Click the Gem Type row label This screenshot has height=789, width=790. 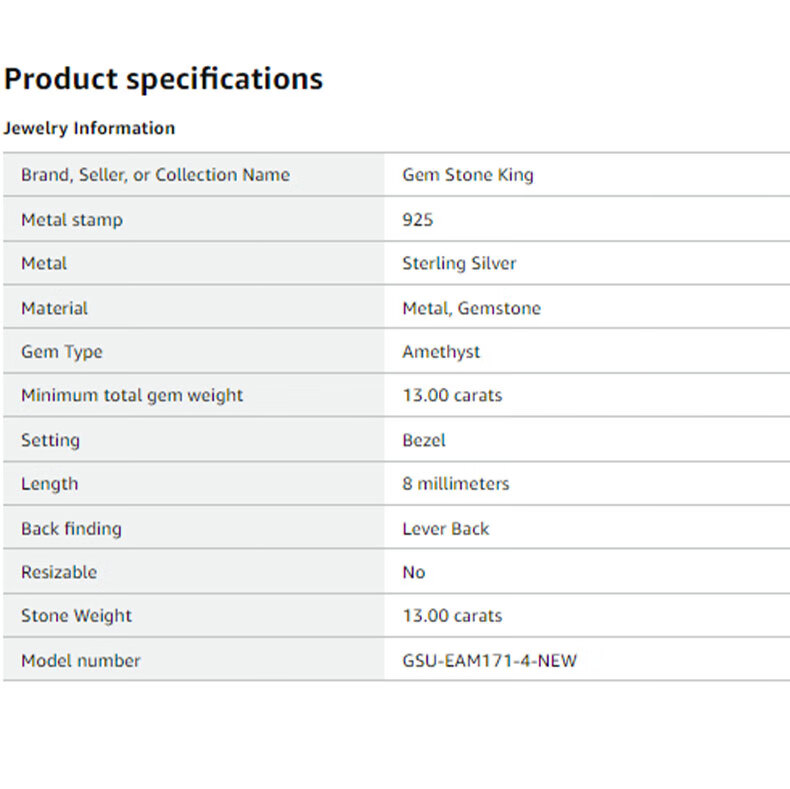(62, 352)
